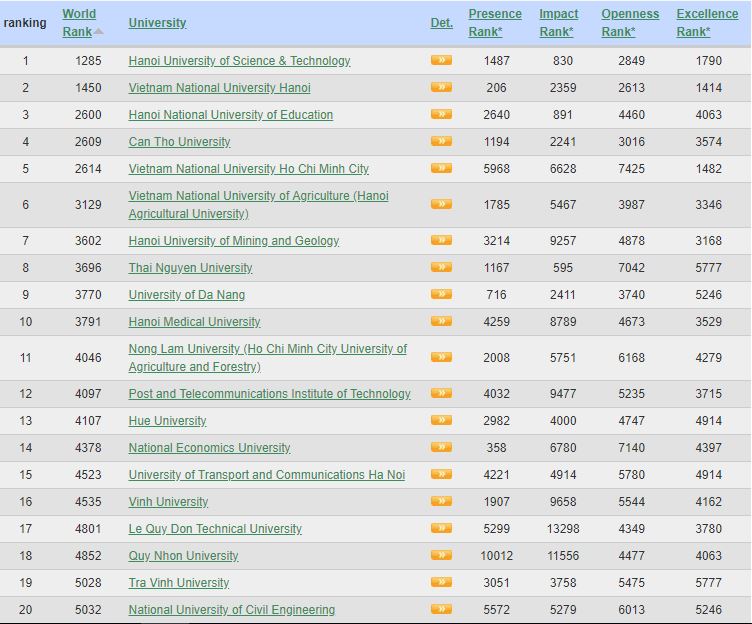Image resolution: width=752 pixels, height=624 pixels.
Task: Open Le Quy Don Technical University link
Action: click(x=215, y=529)
